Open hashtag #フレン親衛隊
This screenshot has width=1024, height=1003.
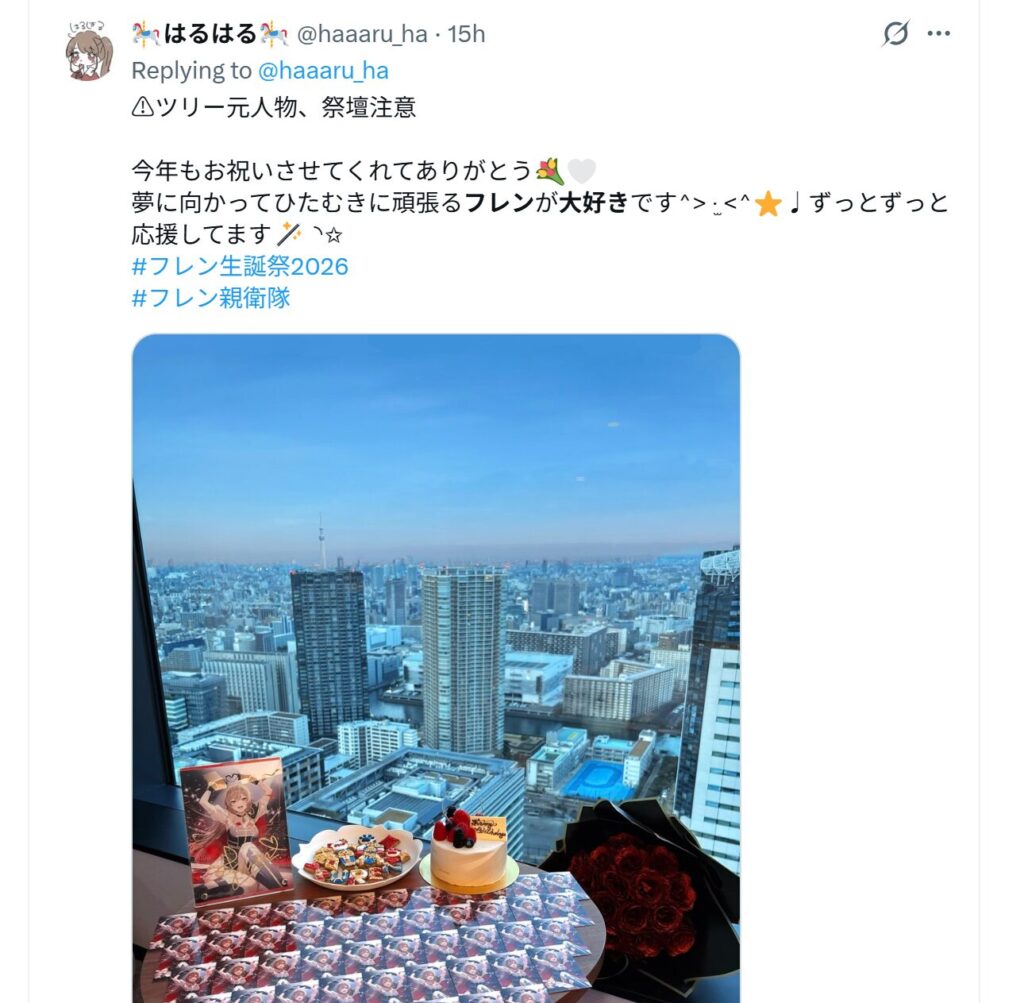[x=211, y=298]
